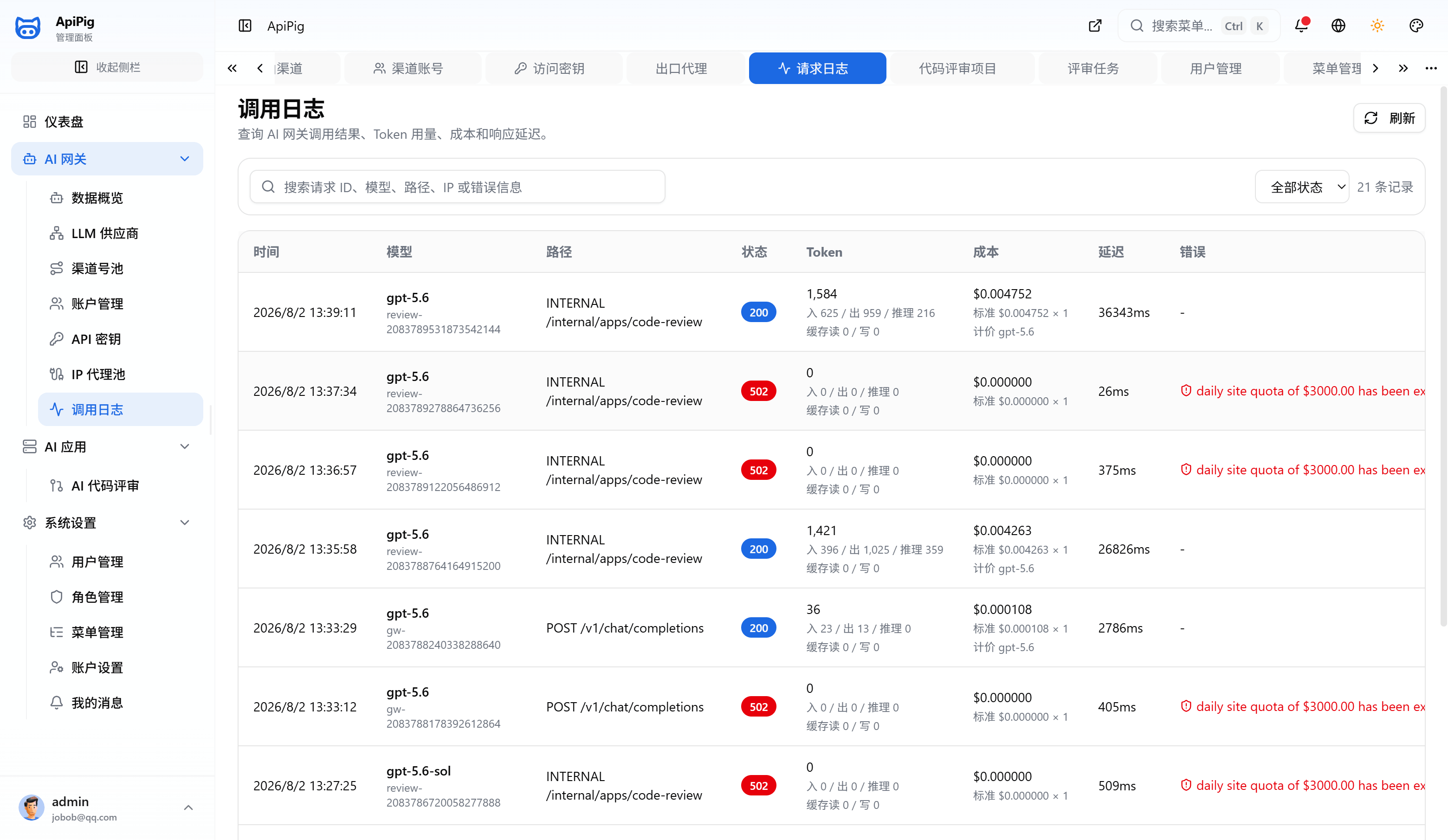Open AI 代码评审 in sidebar
1448x840 pixels.
point(121,486)
